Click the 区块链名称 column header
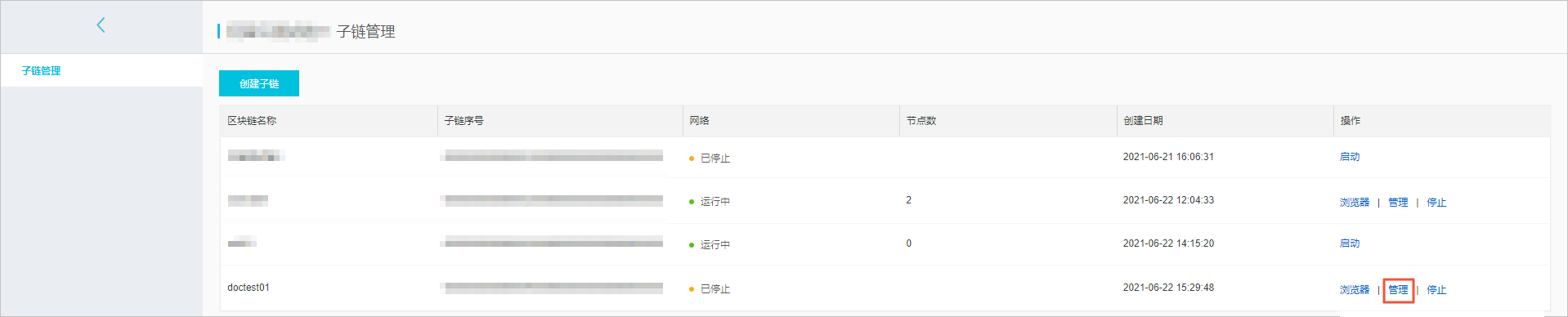1568x317 pixels. tap(252, 121)
